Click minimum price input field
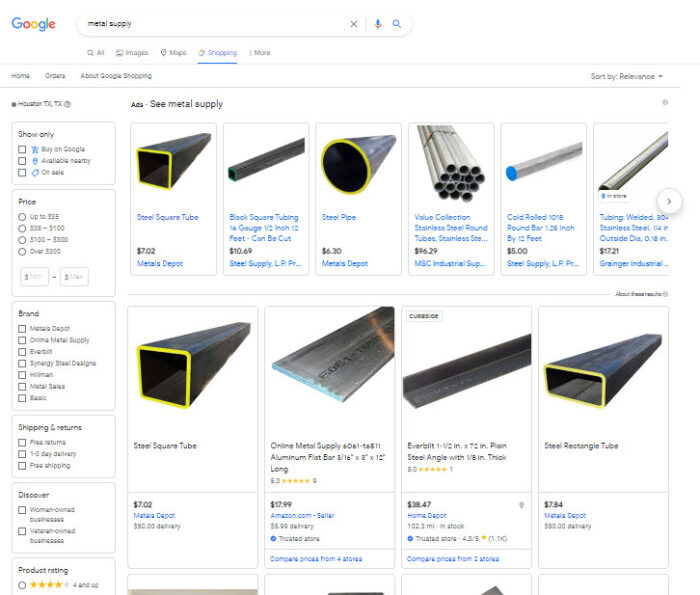Viewport: 700px width, 595px height. [x=34, y=277]
